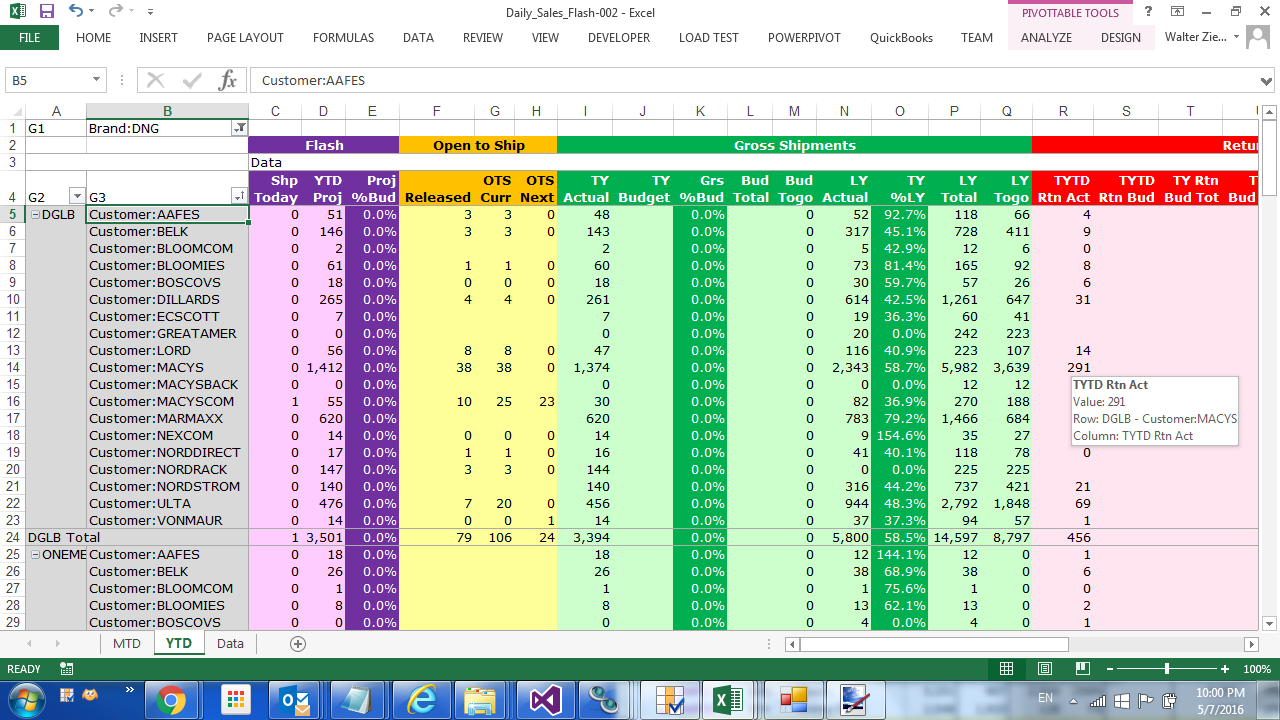
Task: Select row header 14
Action: 12,367
